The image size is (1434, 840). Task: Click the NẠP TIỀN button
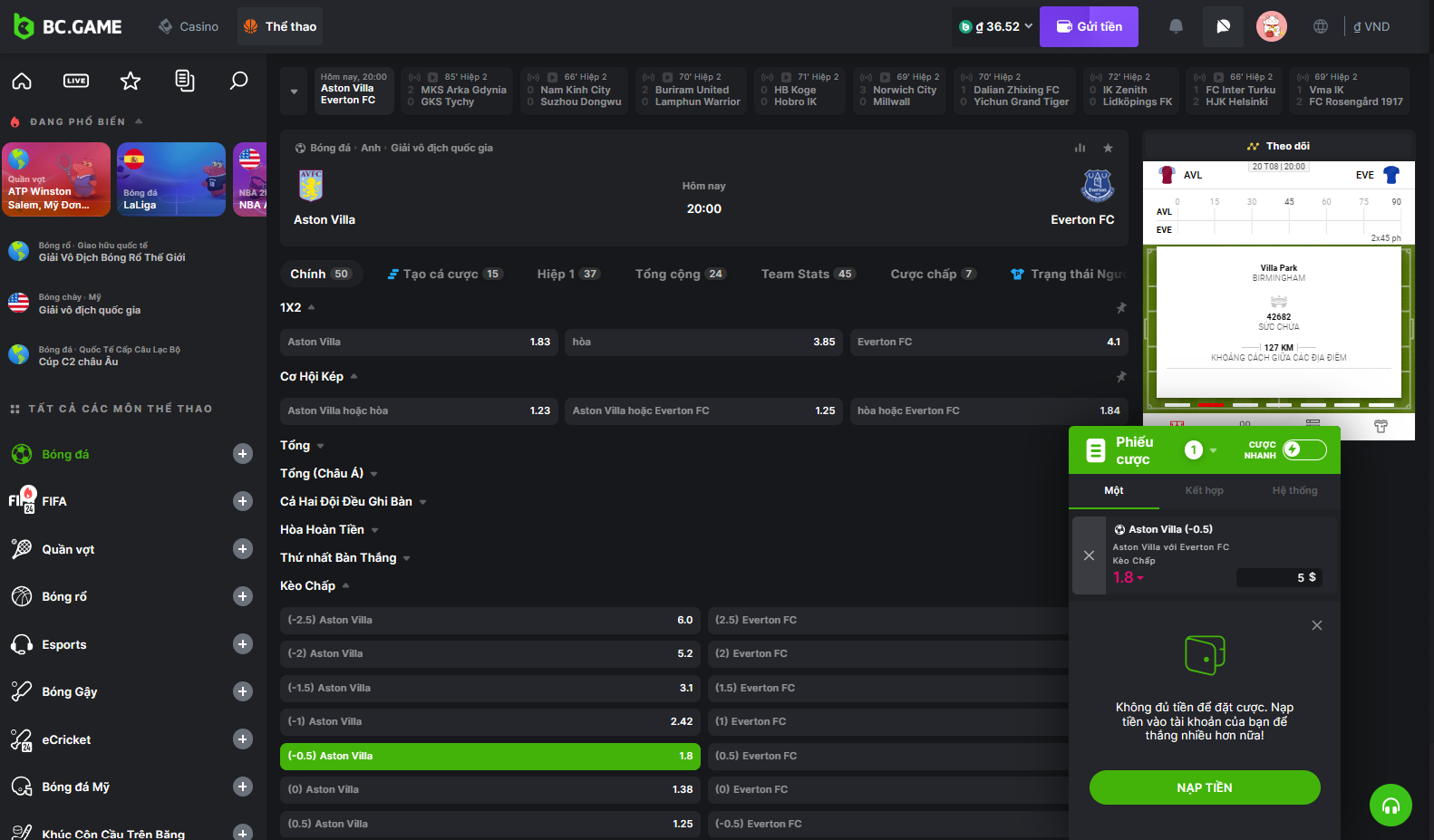1205,787
